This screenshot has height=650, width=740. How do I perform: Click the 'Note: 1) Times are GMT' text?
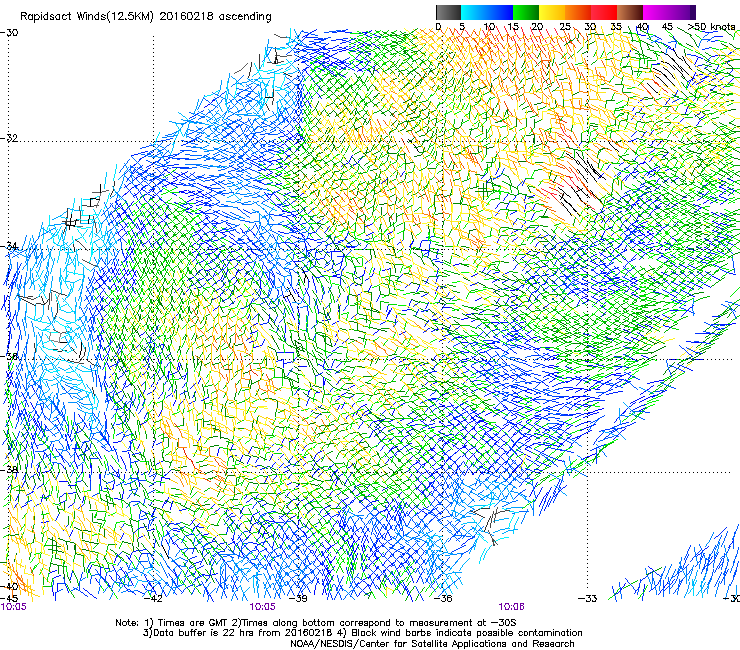pyautogui.click(x=171, y=623)
